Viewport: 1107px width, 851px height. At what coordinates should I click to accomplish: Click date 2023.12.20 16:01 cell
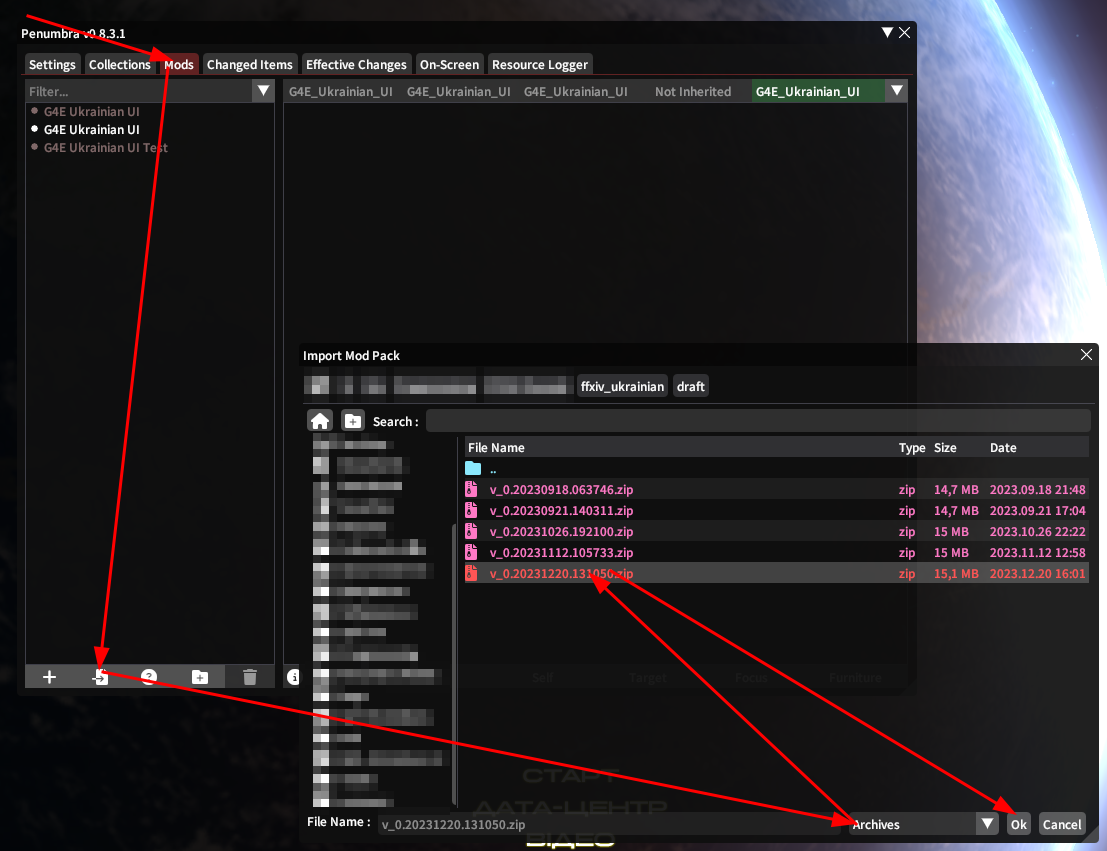pos(1037,573)
